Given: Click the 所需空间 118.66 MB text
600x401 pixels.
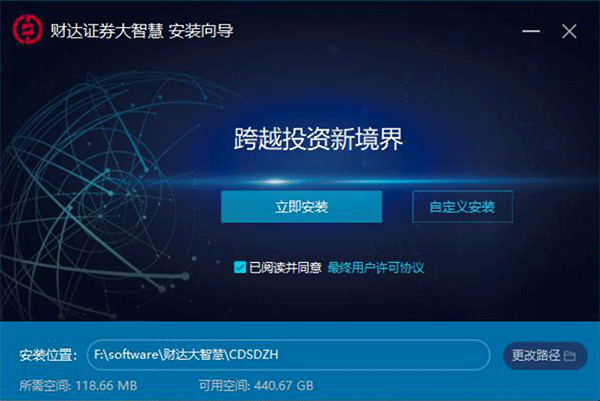Looking at the screenshot, I should click(78, 385).
